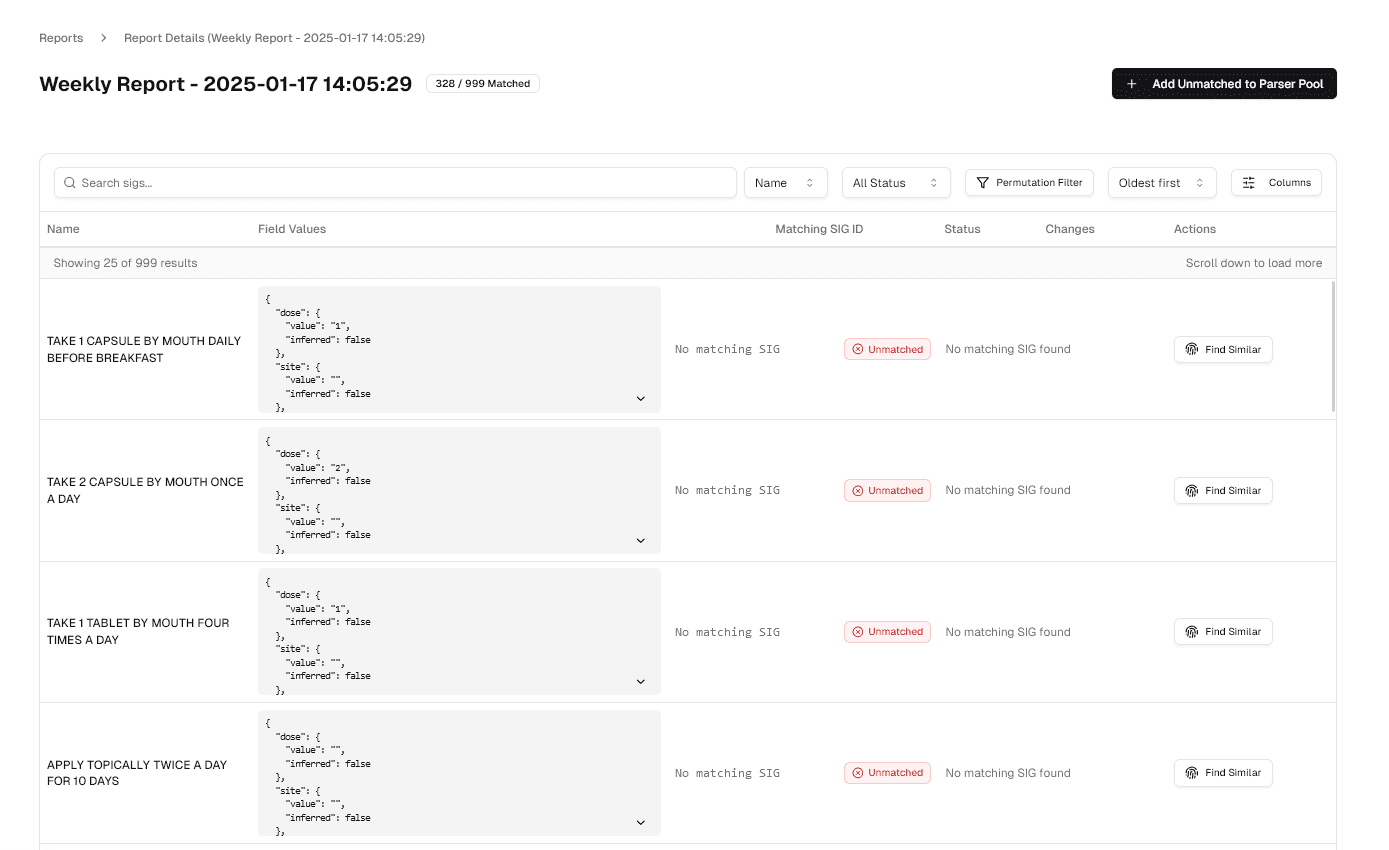Click Find Similar for TAKE 2 CAPSULE sig
Image resolution: width=1389 pixels, height=850 pixels.
(x=1223, y=490)
